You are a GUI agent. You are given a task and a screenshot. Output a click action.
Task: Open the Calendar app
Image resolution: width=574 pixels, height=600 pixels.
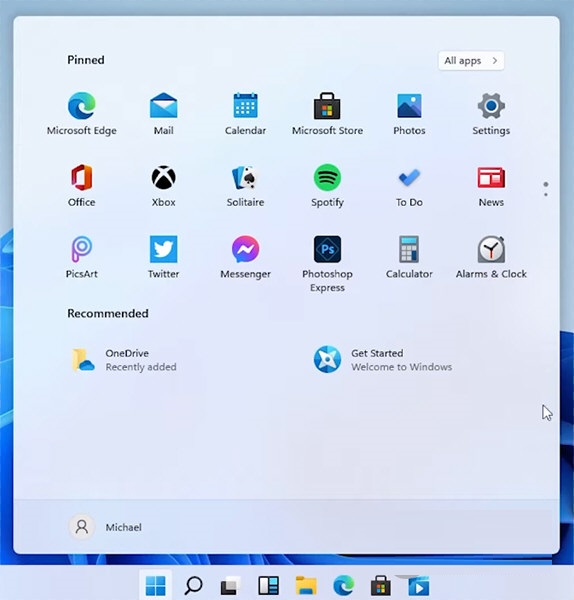coord(245,114)
